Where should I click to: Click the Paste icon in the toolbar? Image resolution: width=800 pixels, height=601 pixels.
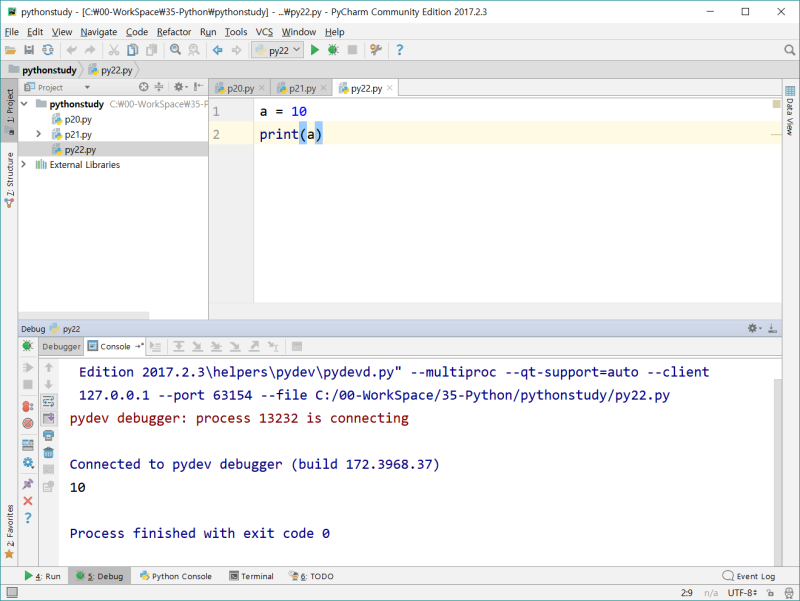152,50
